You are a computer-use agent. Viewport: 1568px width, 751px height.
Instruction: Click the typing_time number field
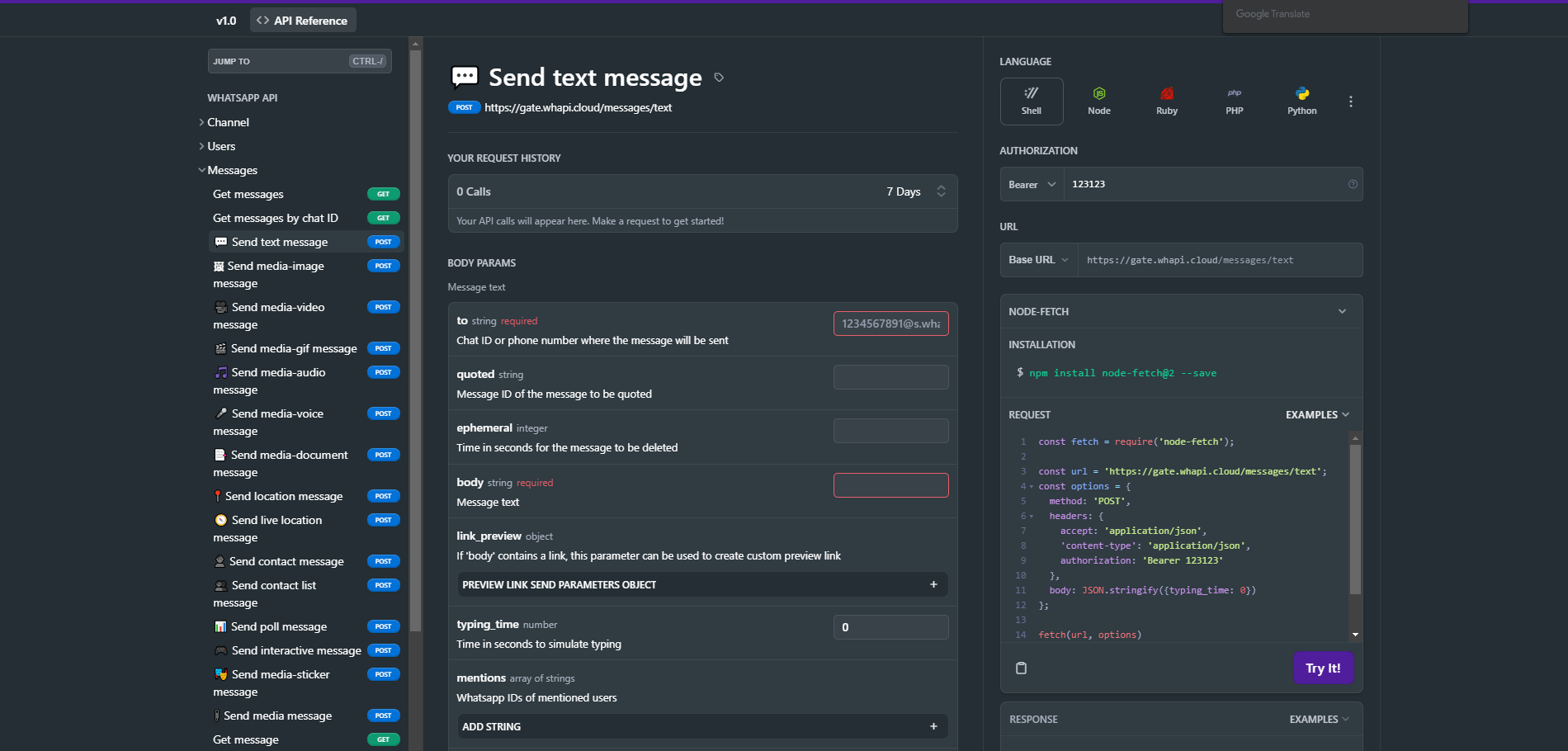tap(890, 627)
